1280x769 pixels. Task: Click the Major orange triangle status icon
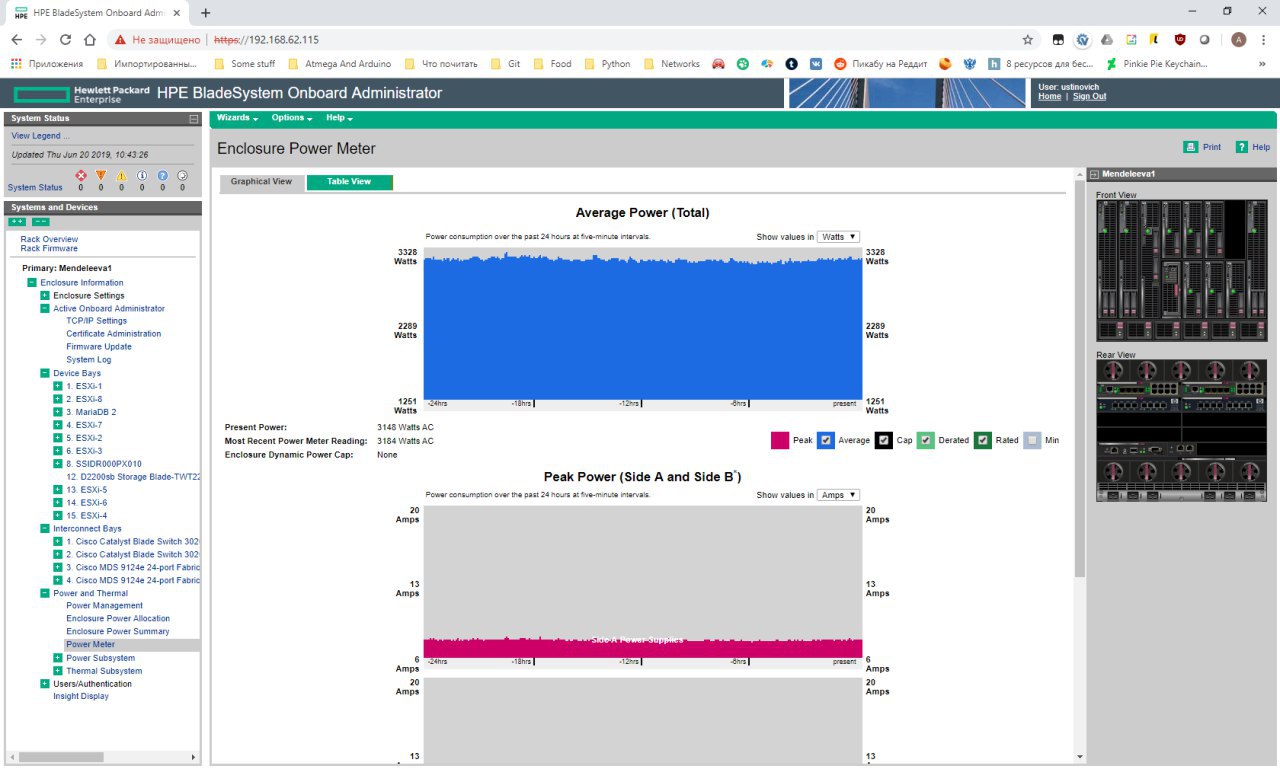(101, 176)
